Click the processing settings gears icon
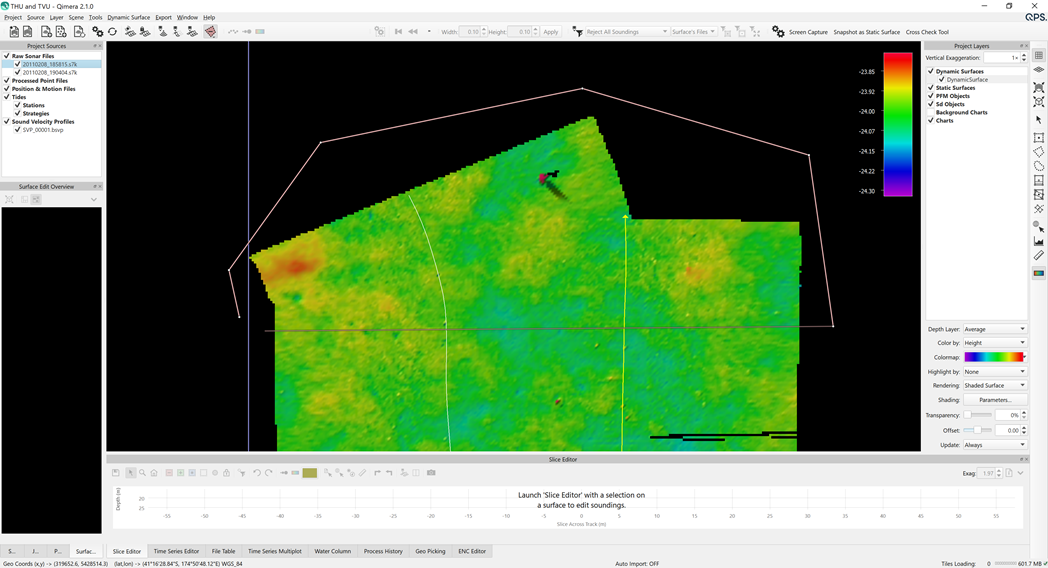This screenshot has height=568, width=1048. click(x=97, y=32)
